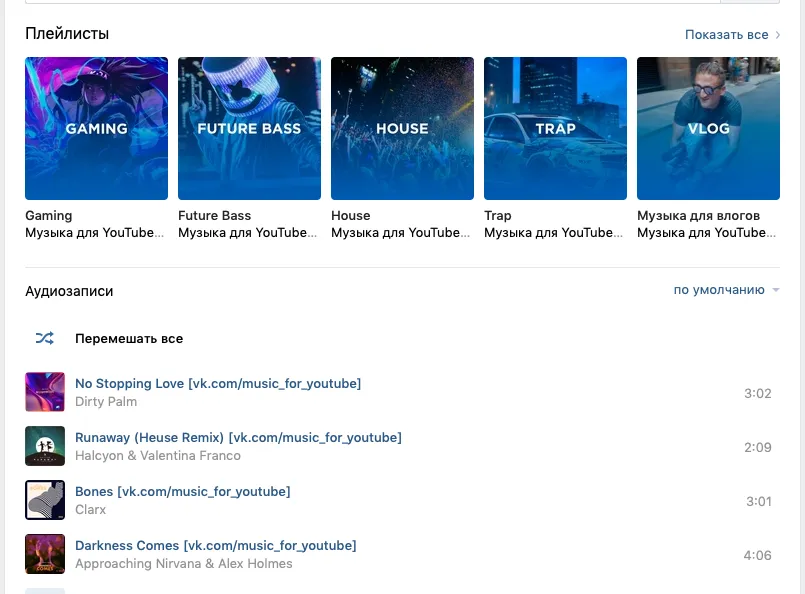Viewport: 805px width, 594px height.
Task: Click the Trap playlist author subtitle
Action: (554, 233)
